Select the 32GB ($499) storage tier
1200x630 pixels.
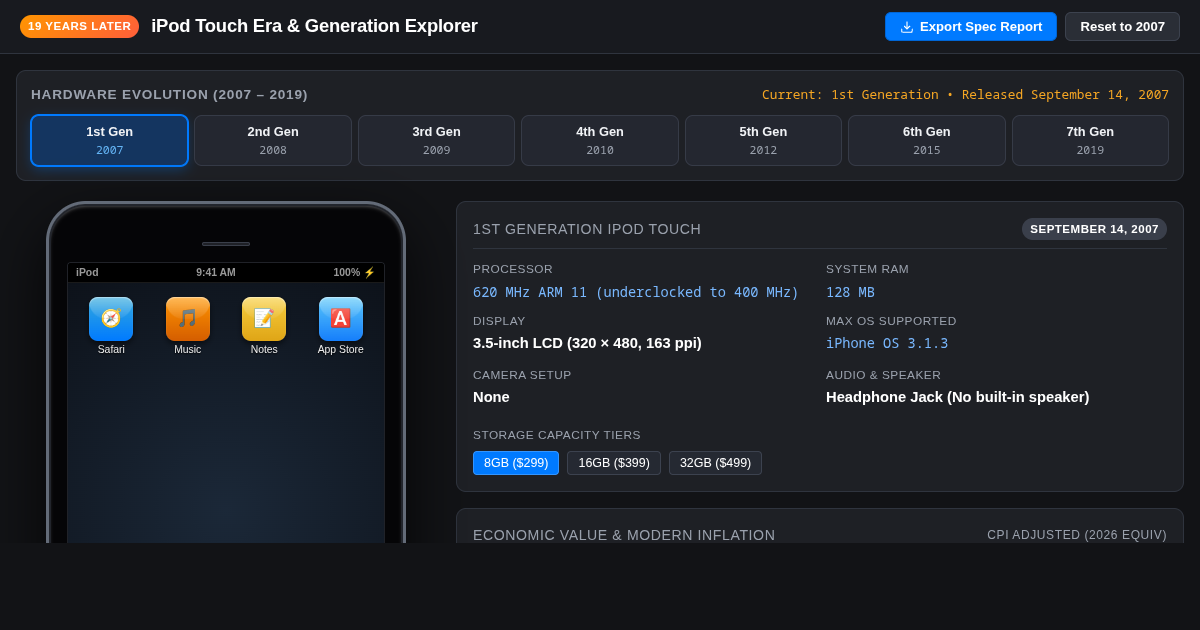(715, 463)
